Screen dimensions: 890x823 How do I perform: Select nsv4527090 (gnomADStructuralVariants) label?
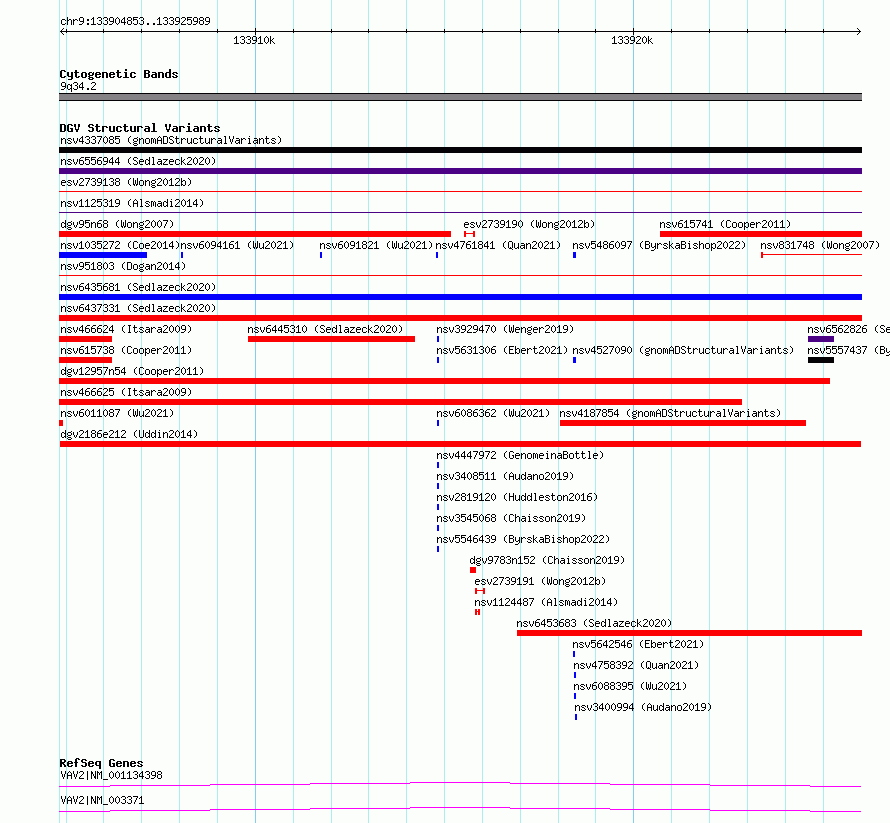pyautogui.click(x=683, y=350)
